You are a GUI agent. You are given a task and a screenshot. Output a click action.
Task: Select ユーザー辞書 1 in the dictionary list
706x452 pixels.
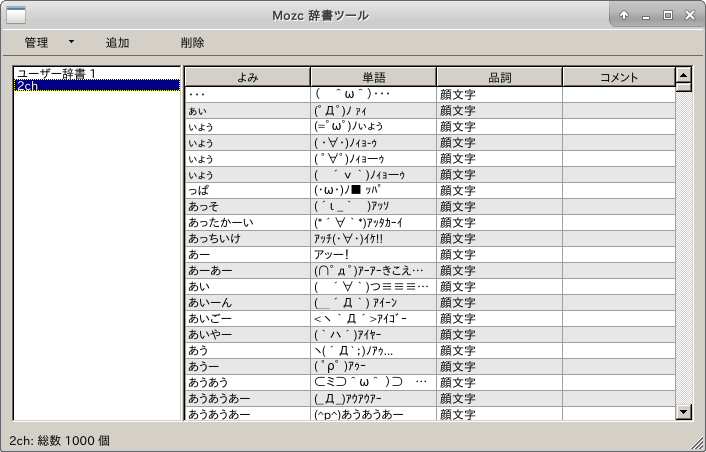tap(97, 73)
